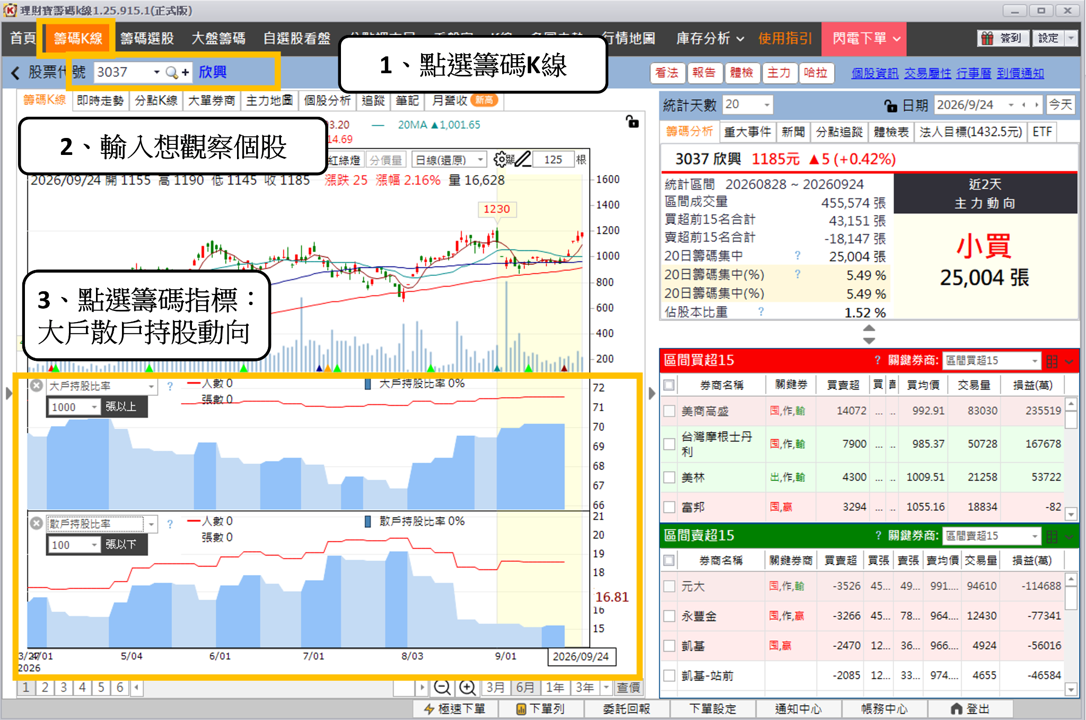The height and width of the screenshot is (720, 1086).
Task: Tick the checkbox for 富邦
Action: pyautogui.click(x=669, y=507)
